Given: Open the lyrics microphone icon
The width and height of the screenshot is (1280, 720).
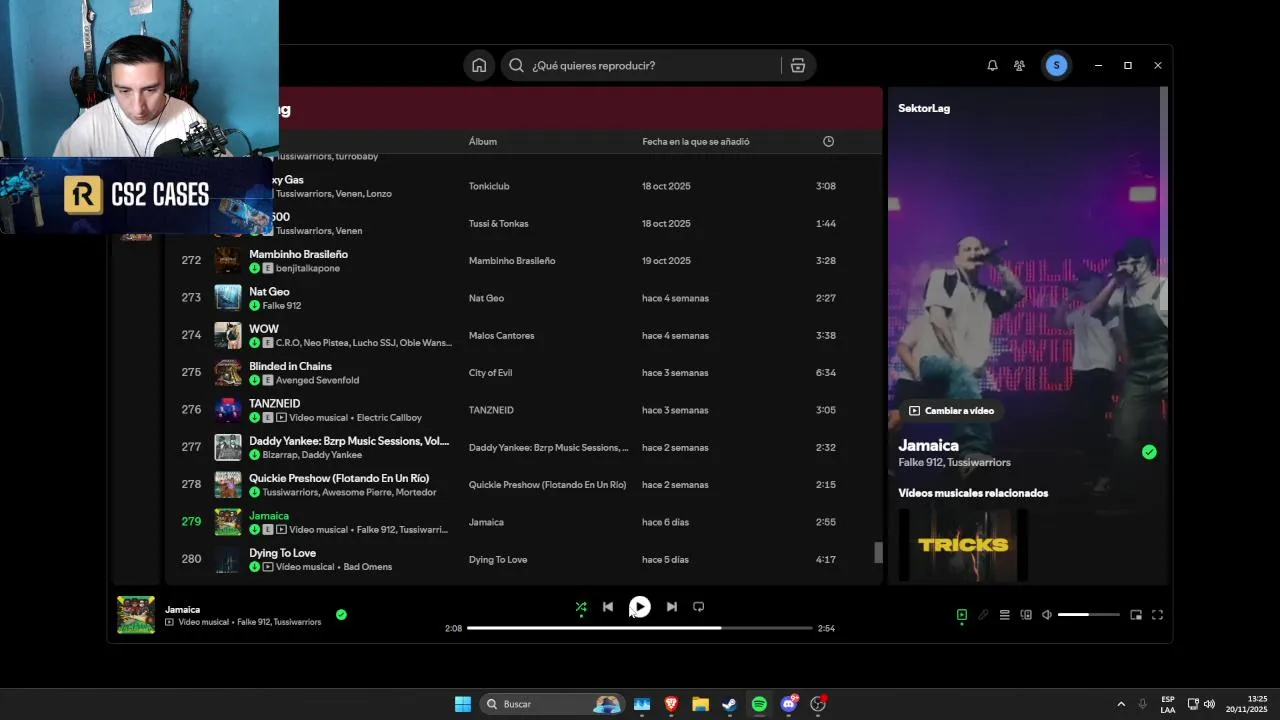Looking at the screenshot, I should click(983, 615).
